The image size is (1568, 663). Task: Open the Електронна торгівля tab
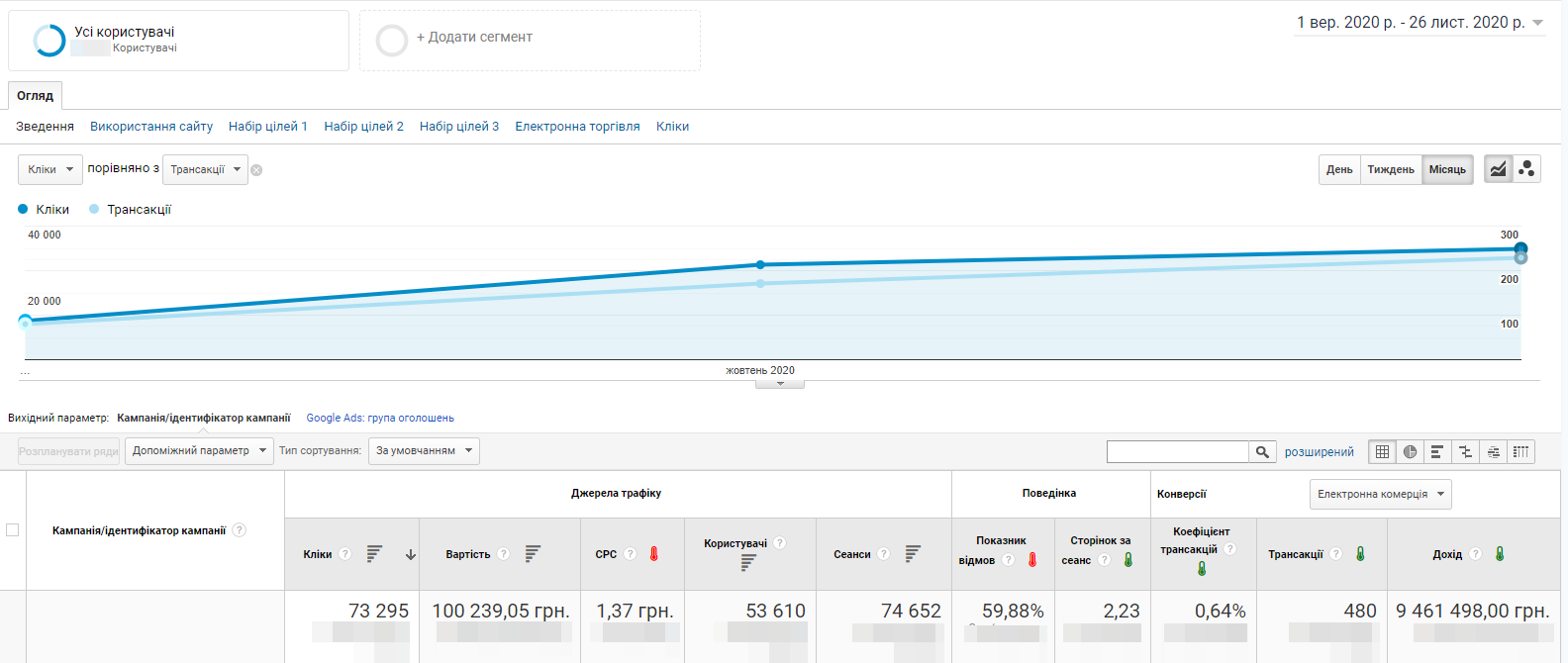point(577,127)
